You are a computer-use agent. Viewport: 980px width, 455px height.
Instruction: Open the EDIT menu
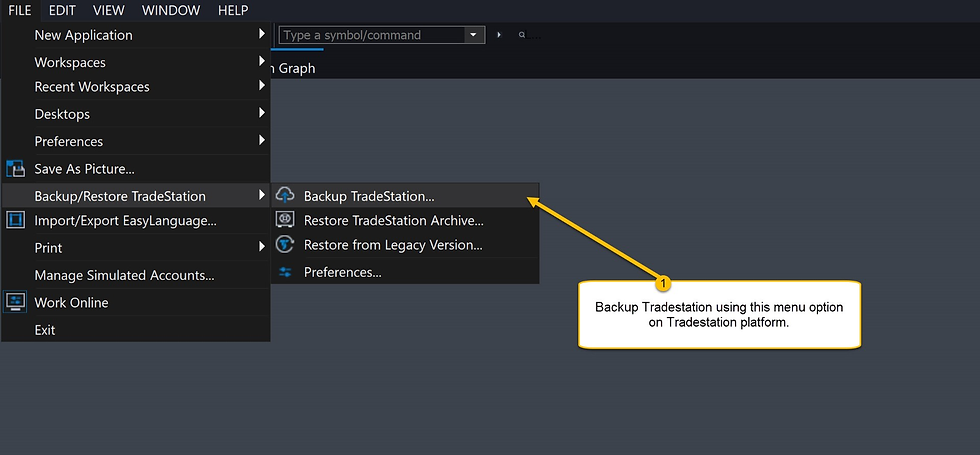click(62, 10)
